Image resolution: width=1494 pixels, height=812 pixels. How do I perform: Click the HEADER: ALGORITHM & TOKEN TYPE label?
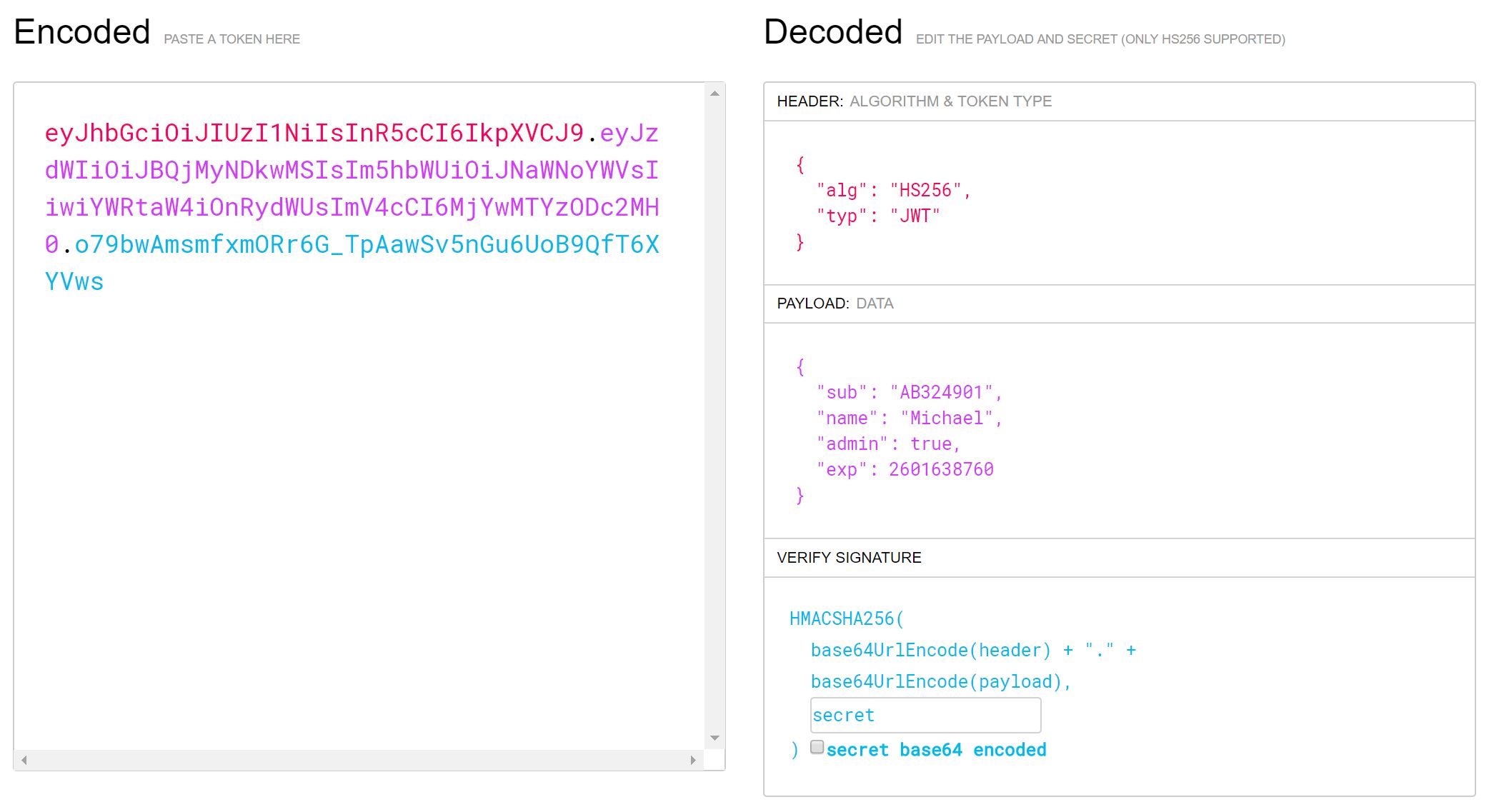coord(914,101)
